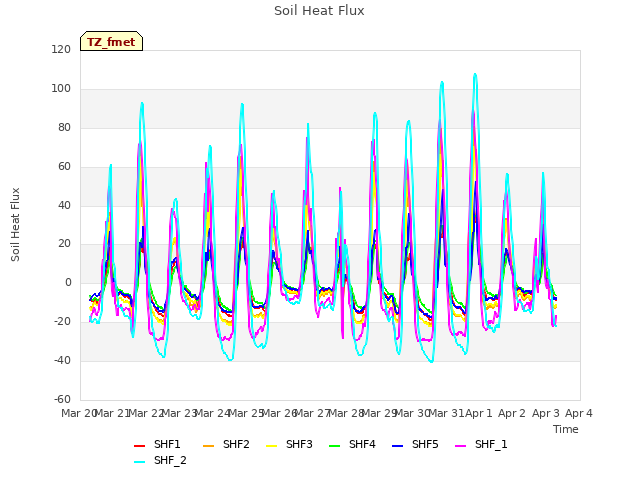Click the Soil Heat Flux chart title
This screenshot has height=480, width=640.
point(319,11)
